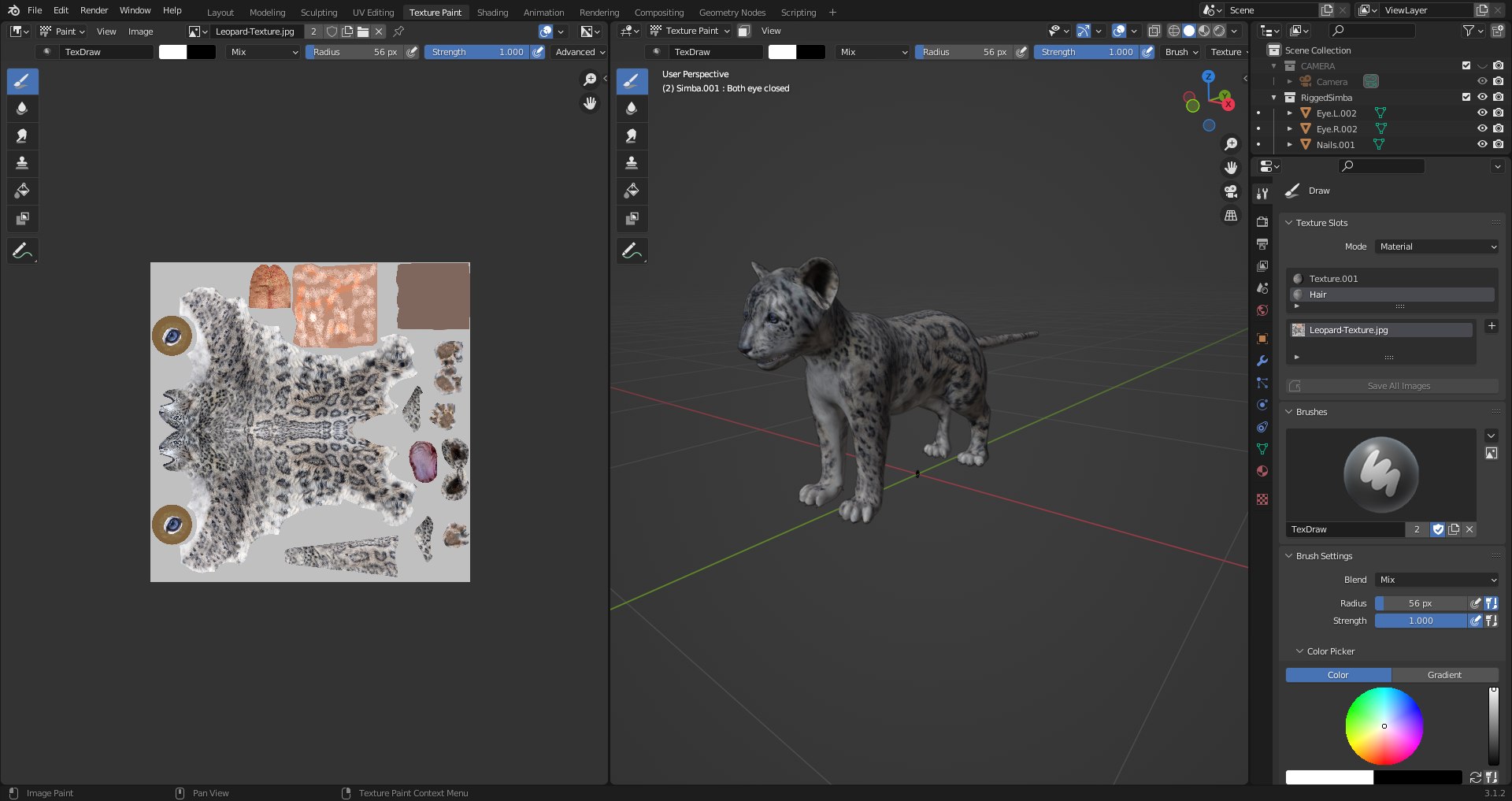Toggle overlays in the 3D viewport header
This screenshot has width=1512, height=801.
1119,31
